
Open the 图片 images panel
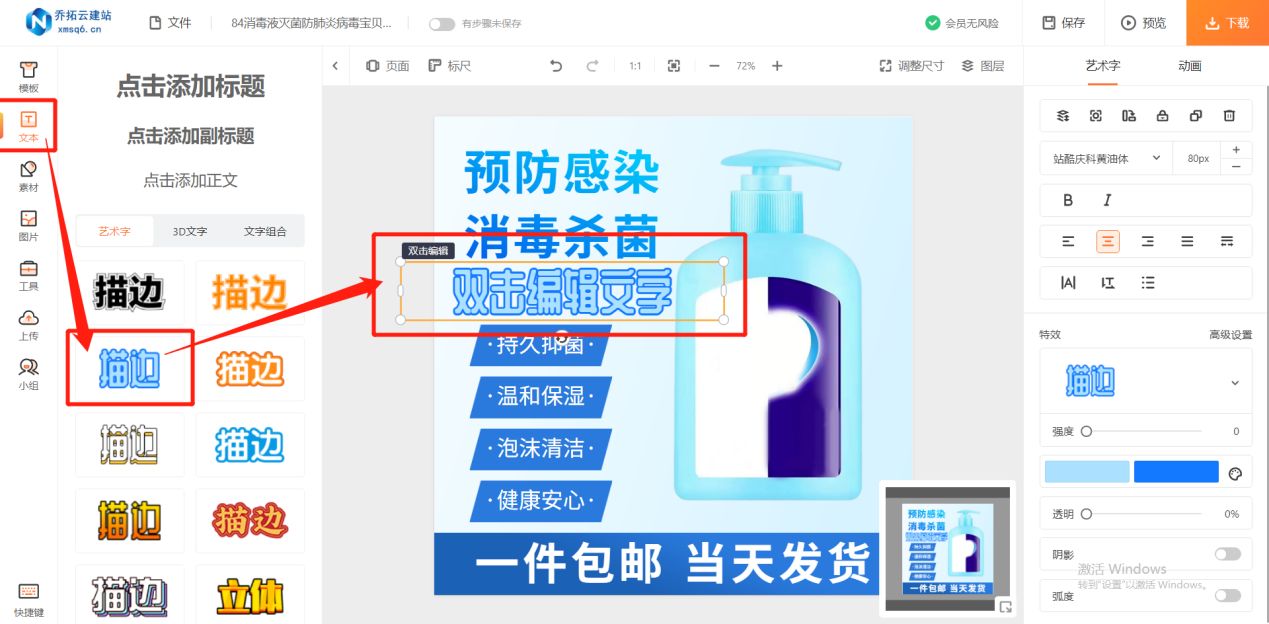(29, 222)
